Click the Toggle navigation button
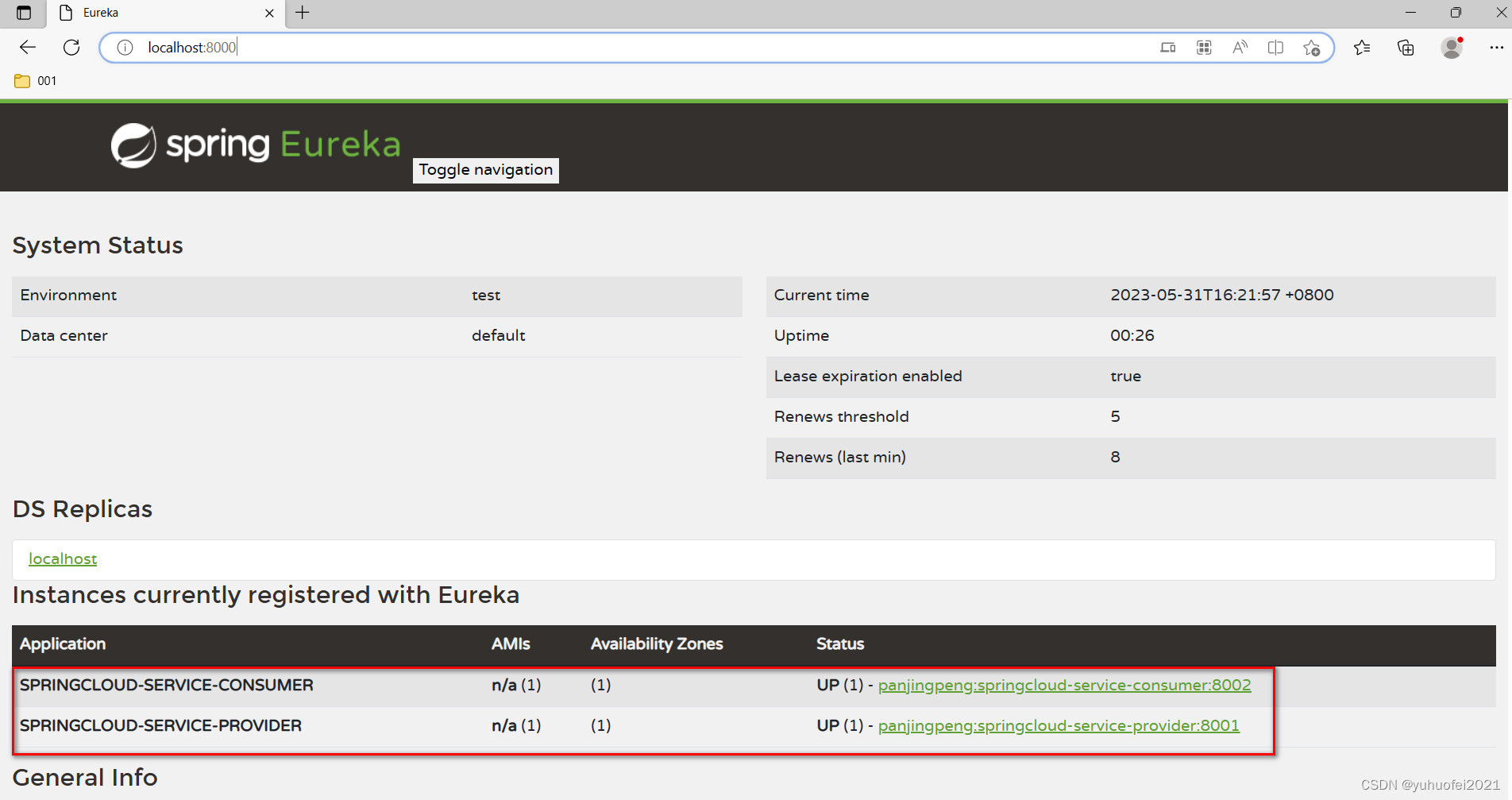The width and height of the screenshot is (1512, 800). point(486,170)
